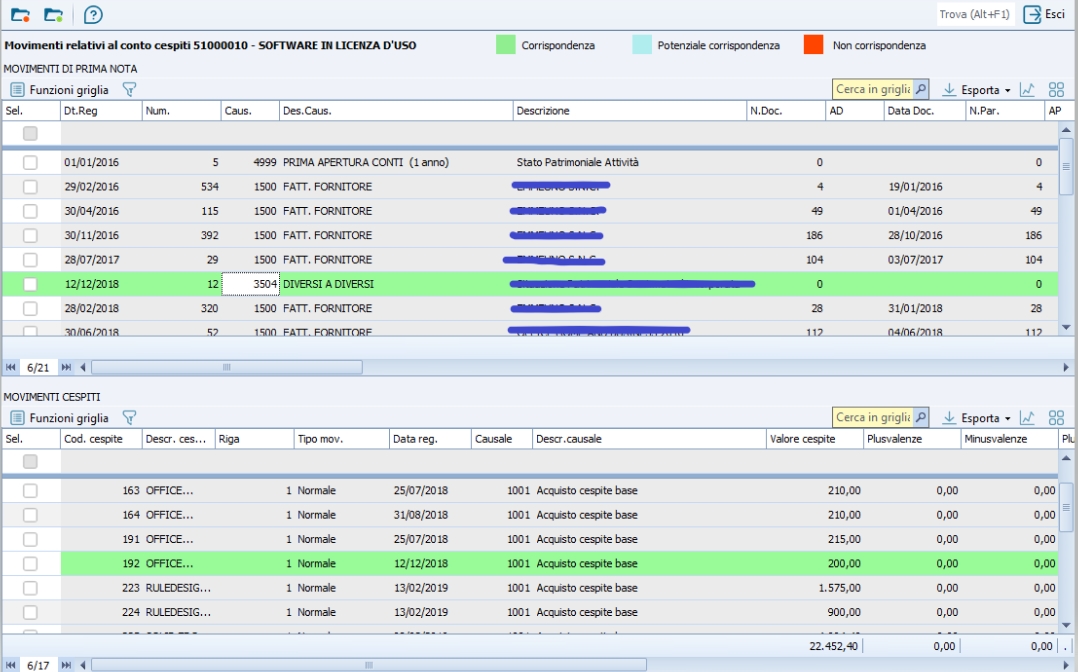The height and width of the screenshot is (672, 1078).
Task: Focus Cerca in griglia field in Cespiti
Action: (x=872, y=418)
